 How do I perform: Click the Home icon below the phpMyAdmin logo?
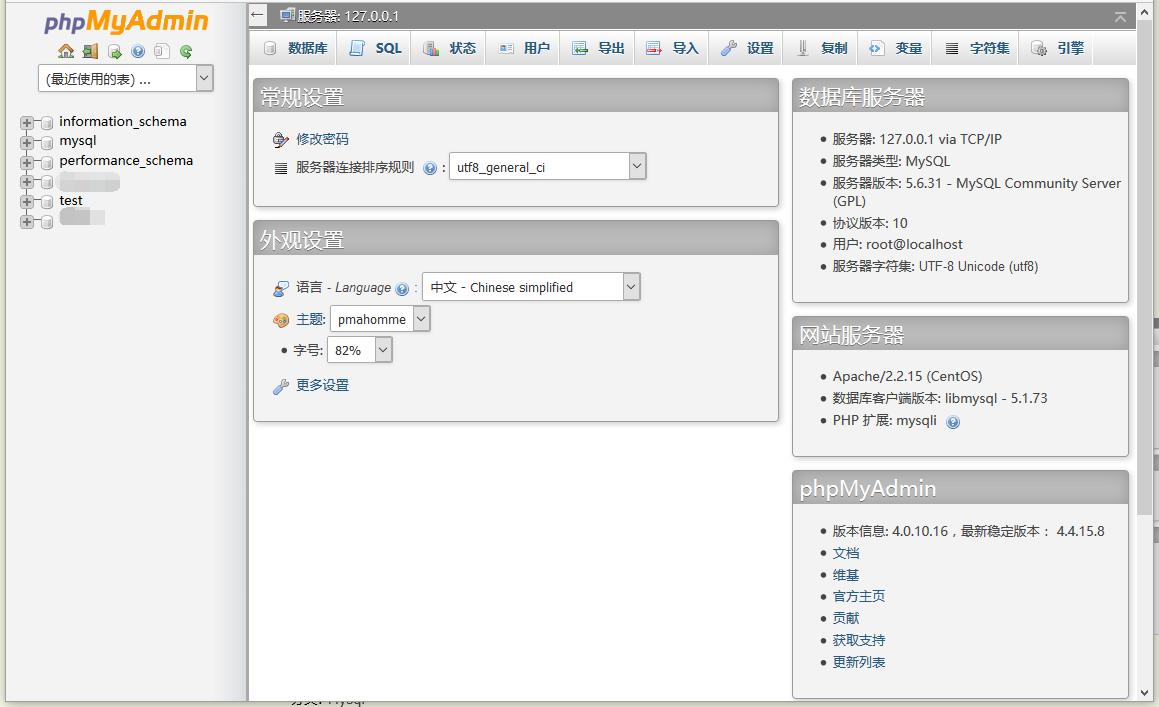(x=66, y=51)
